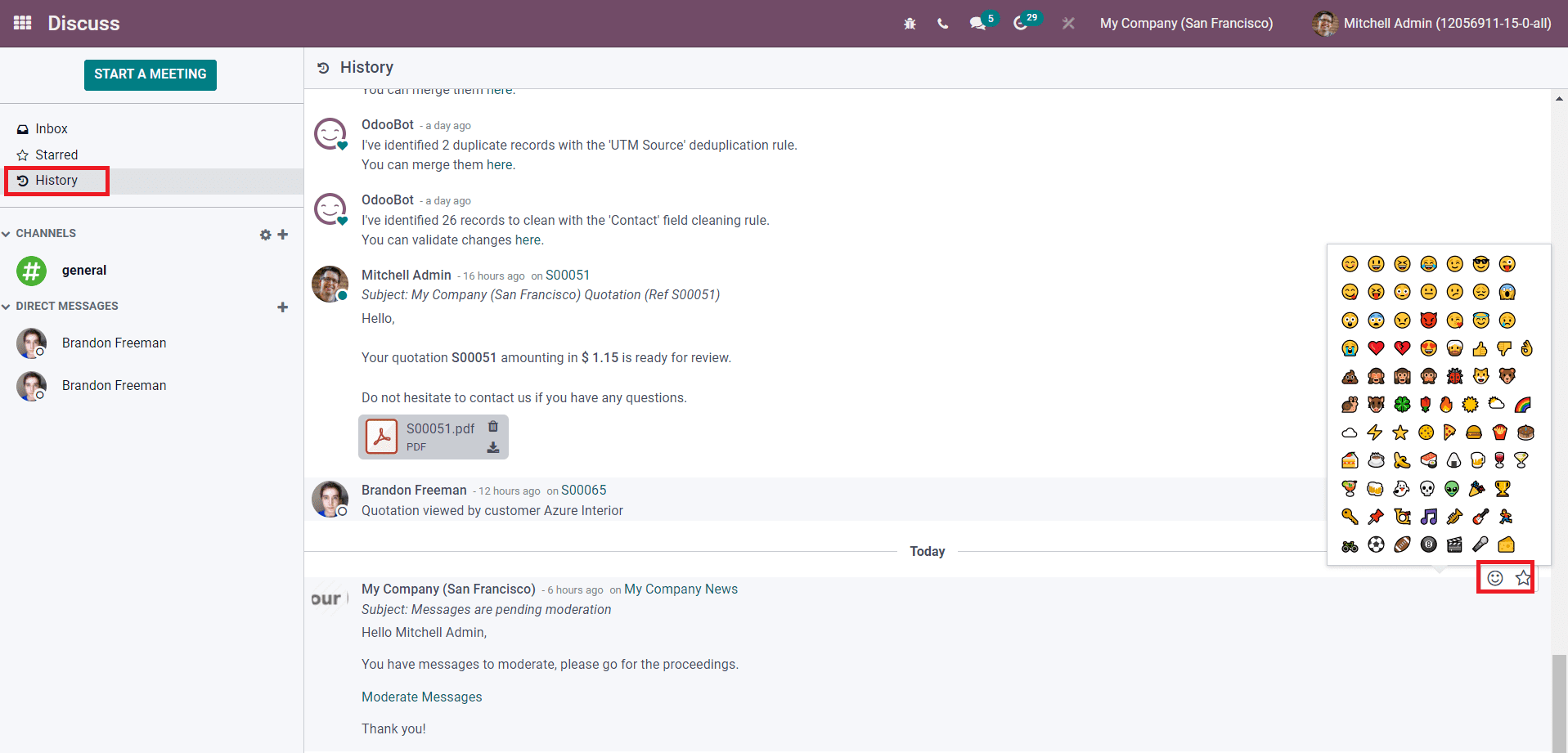
Task: Pick the bicycle emoji
Action: click(1350, 545)
